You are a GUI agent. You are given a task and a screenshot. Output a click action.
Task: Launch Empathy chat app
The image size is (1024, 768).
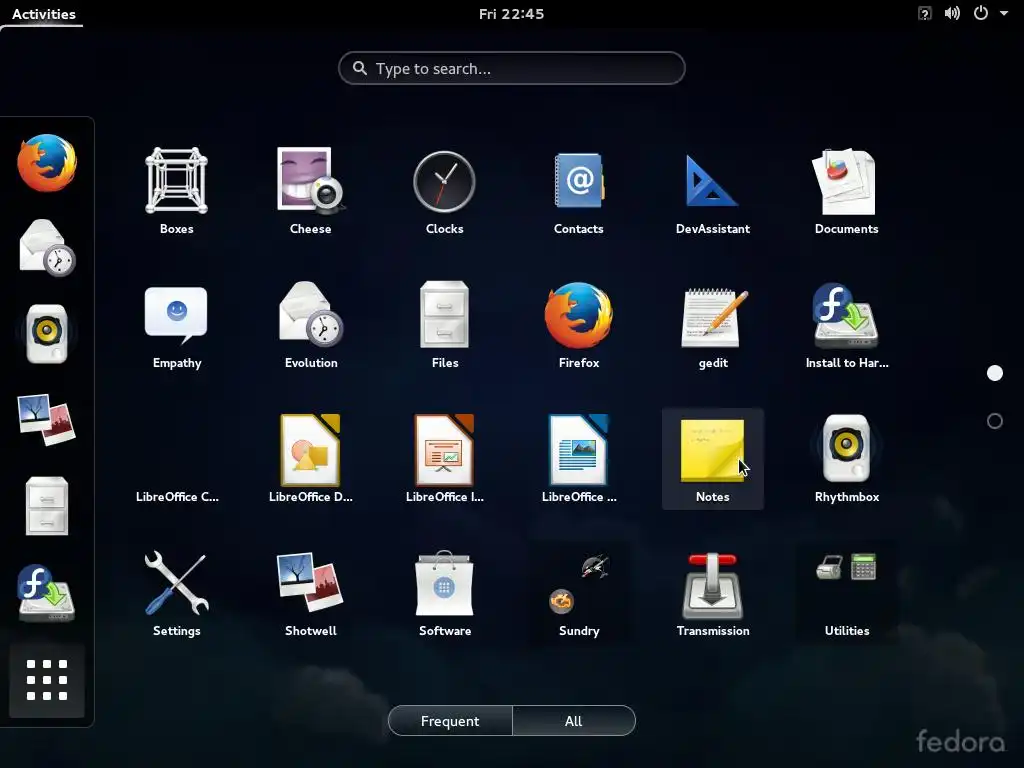pos(176,325)
